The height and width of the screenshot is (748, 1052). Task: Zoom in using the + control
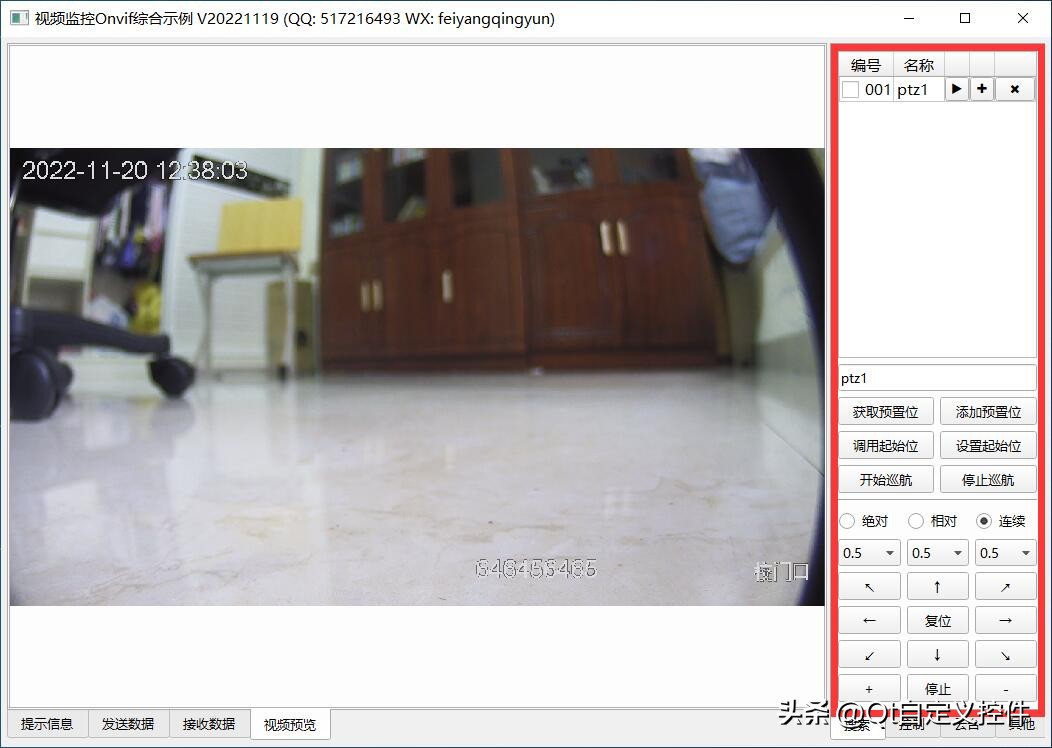click(869, 689)
